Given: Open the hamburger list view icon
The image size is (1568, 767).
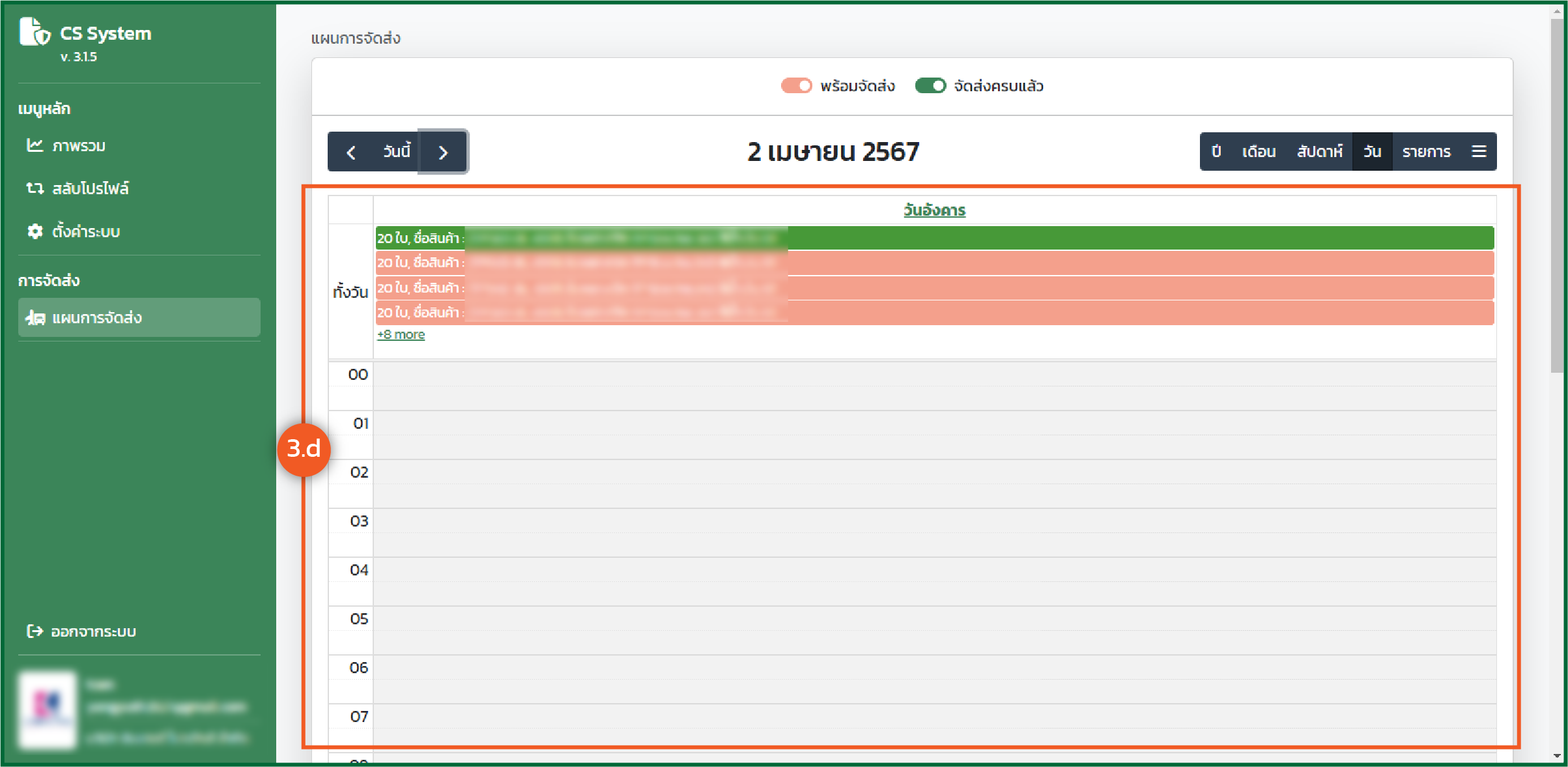Looking at the screenshot, I should coord(1479,152).
